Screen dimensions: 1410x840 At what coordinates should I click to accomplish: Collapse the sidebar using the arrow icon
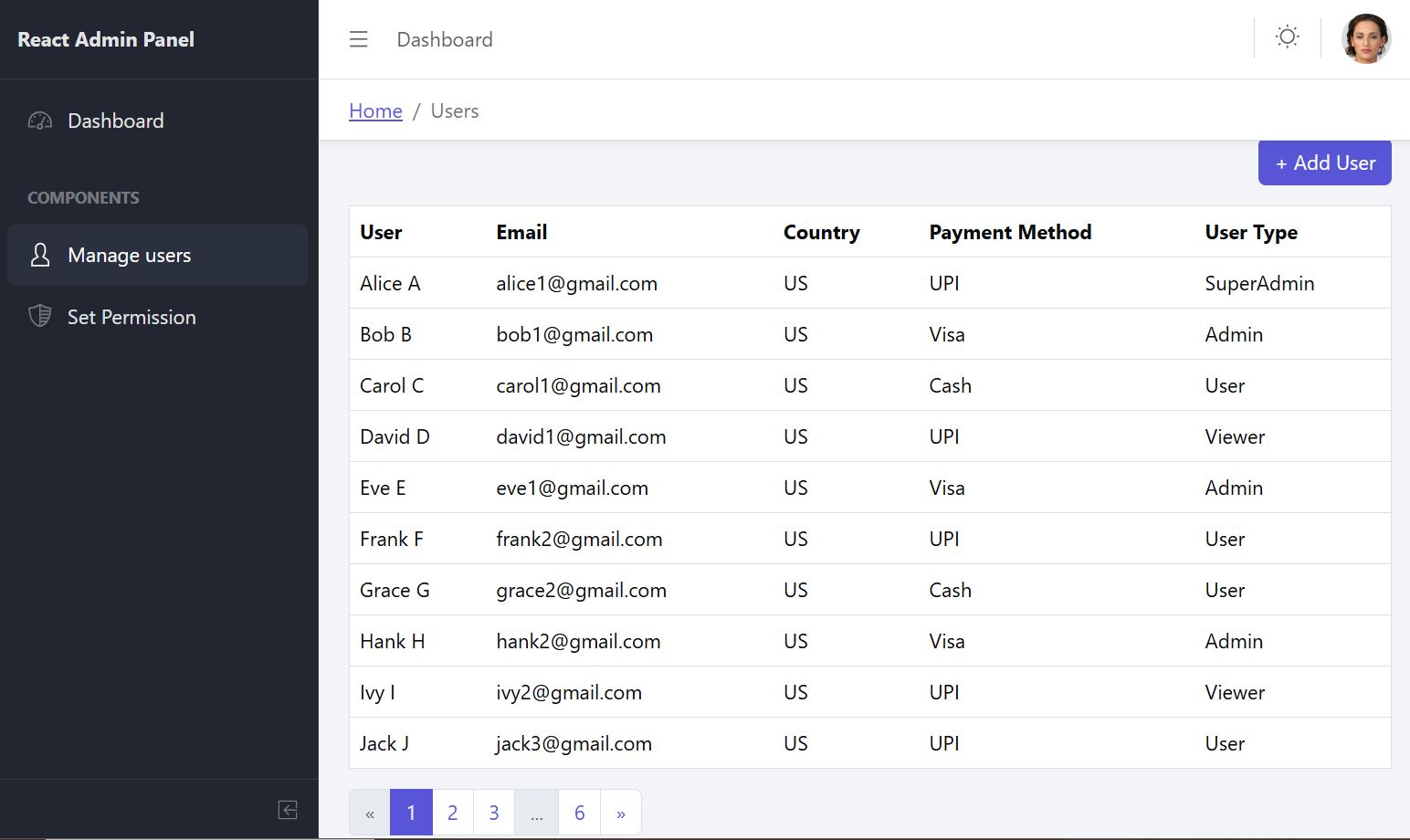[x=288, y=810]
